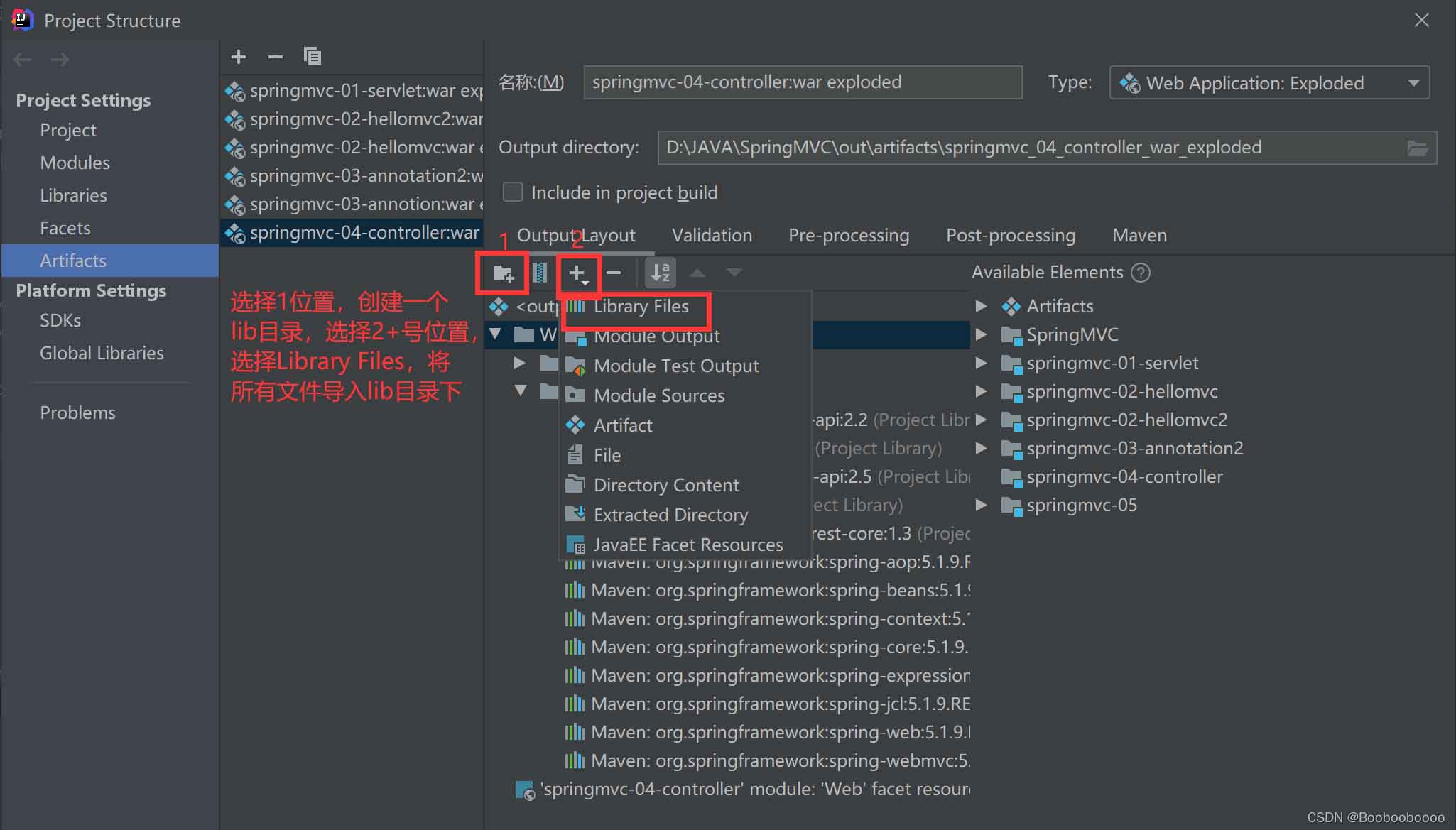Switch to the Post-processing tab
This screenshot has height=830, width=1456.
pos(1011,236)
